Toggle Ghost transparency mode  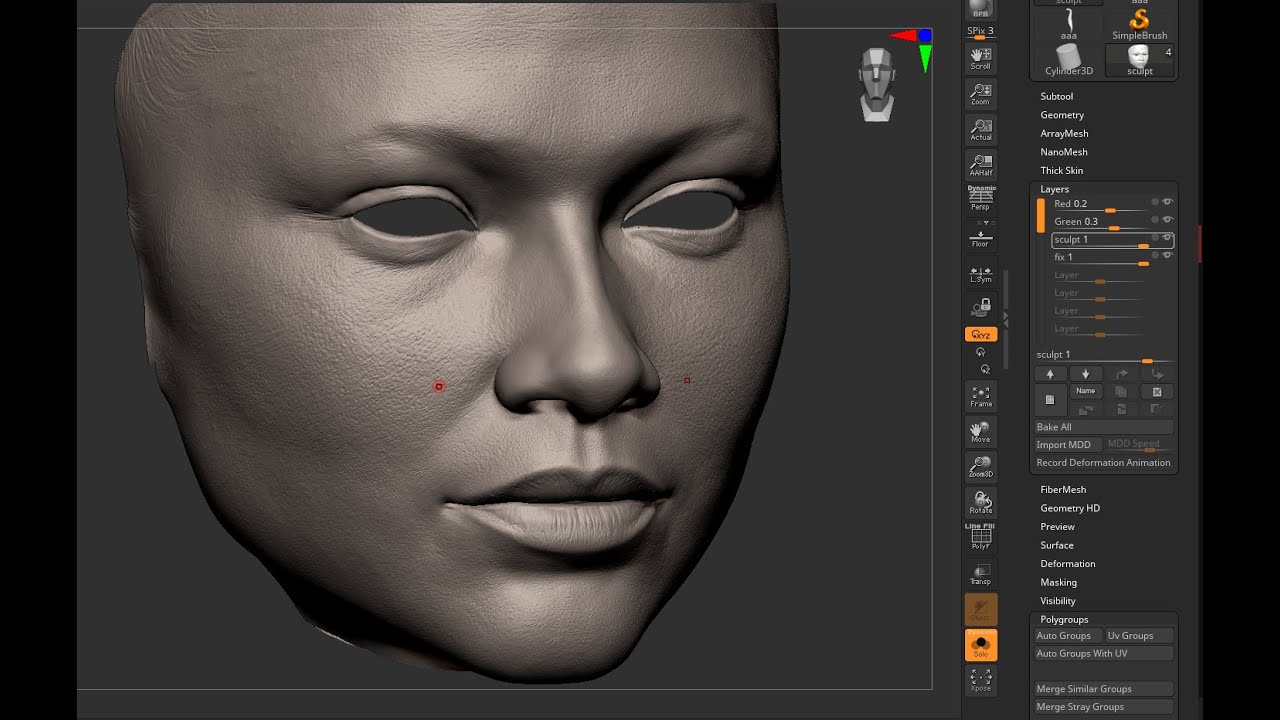pos(981,609)
